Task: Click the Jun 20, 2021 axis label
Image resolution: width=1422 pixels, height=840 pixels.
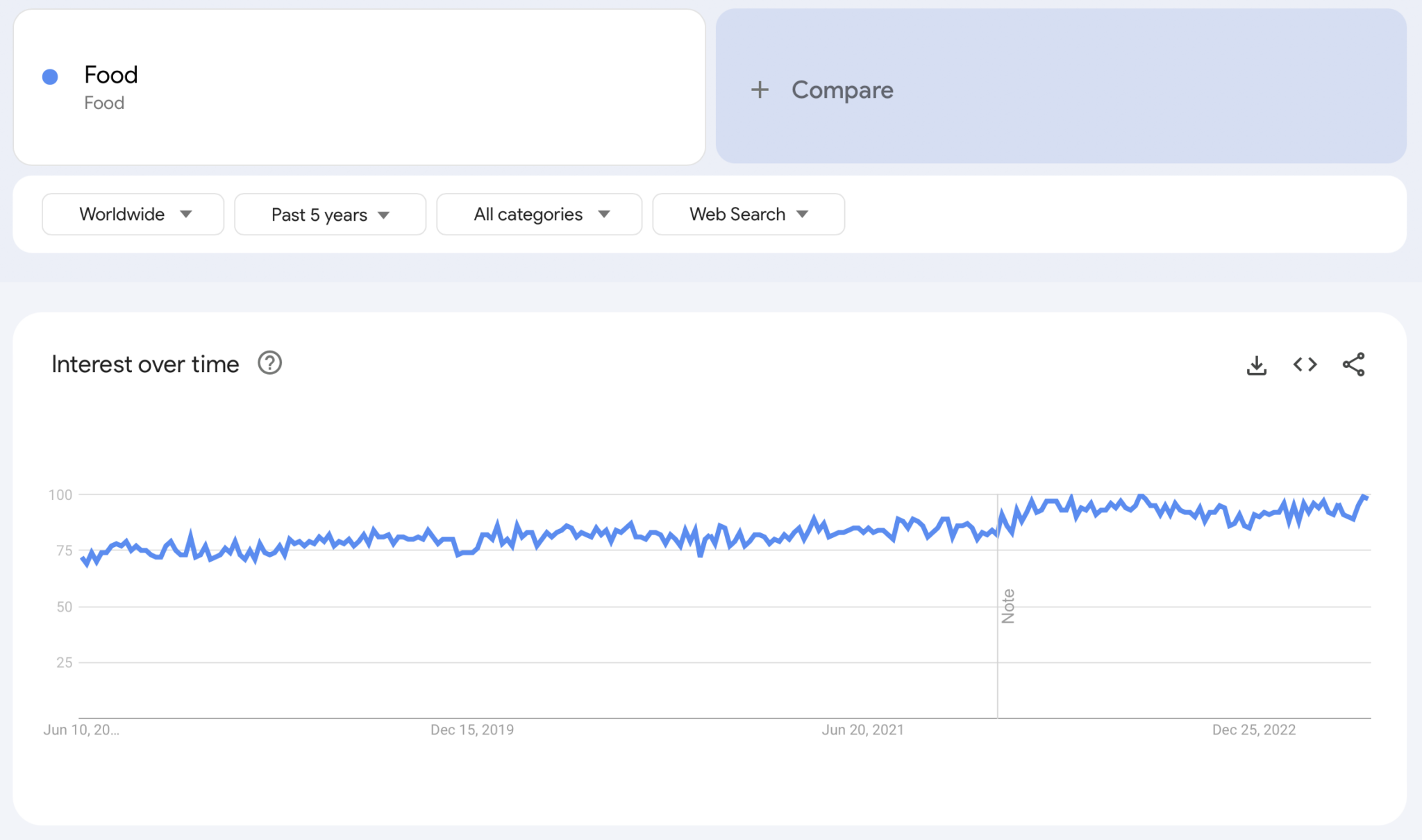Action: point(862,730)
